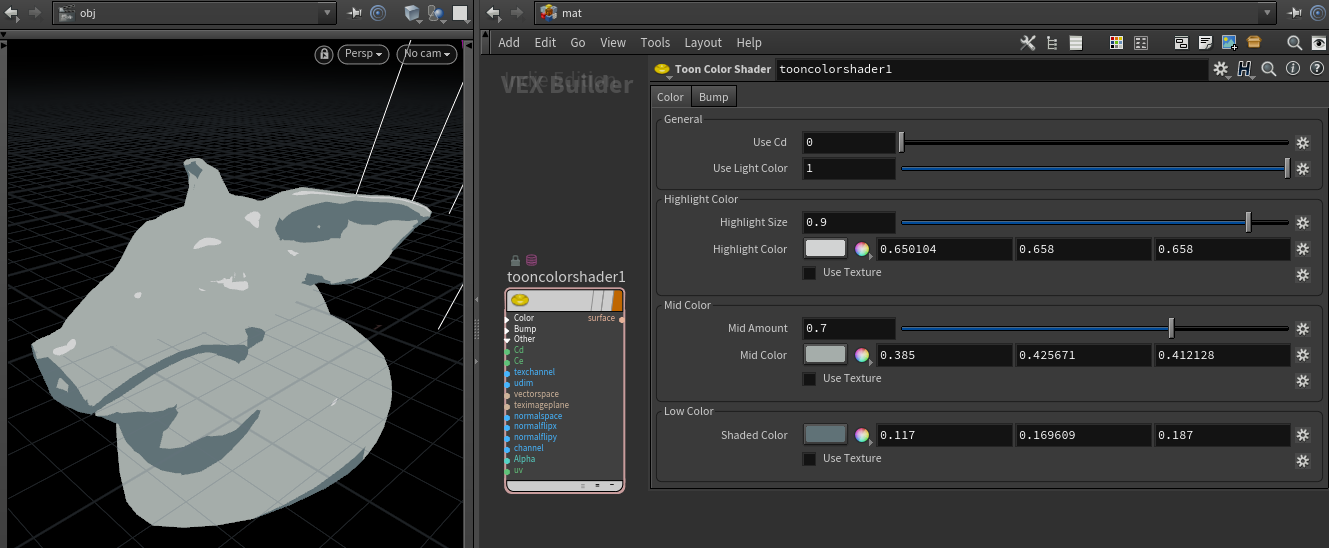Expand the Color input group on node

pyautogui.click(x=509, y=319)
